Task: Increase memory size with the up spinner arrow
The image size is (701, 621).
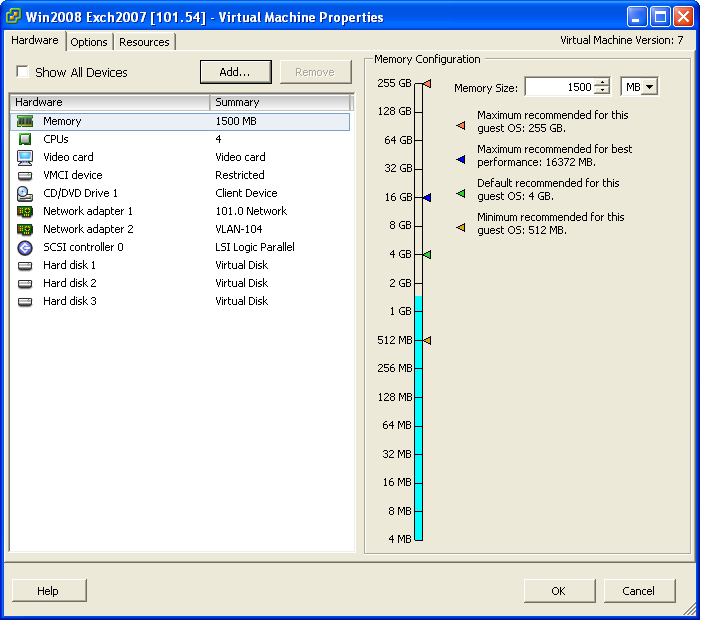Action: coord(602,82)
